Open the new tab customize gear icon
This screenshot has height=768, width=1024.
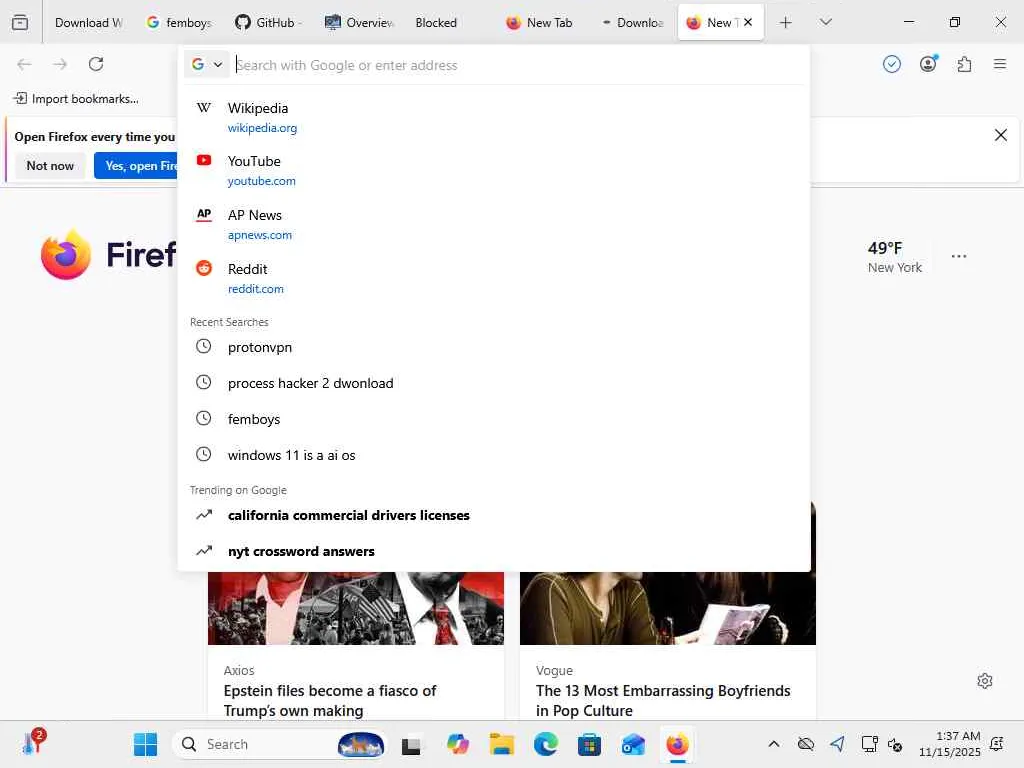pyautogui.click(x=985, y=680)
